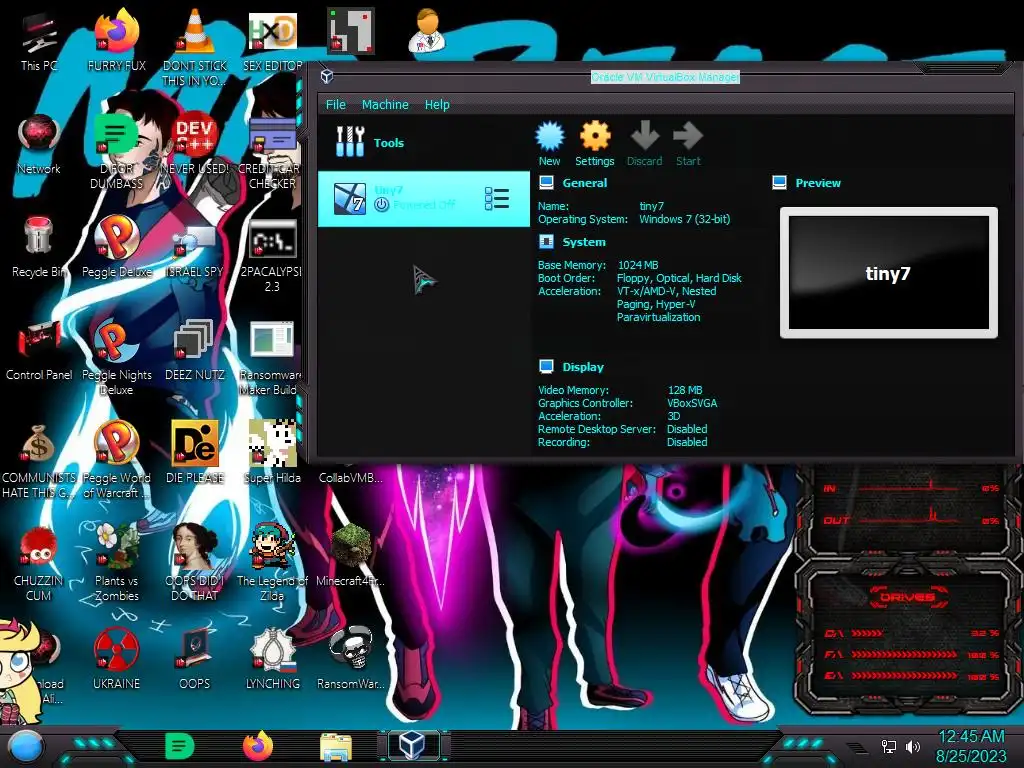This screenshot has width=1024, height=768.
Task: Select the Super Hilda desktop icon
Action: coord(272,452)
